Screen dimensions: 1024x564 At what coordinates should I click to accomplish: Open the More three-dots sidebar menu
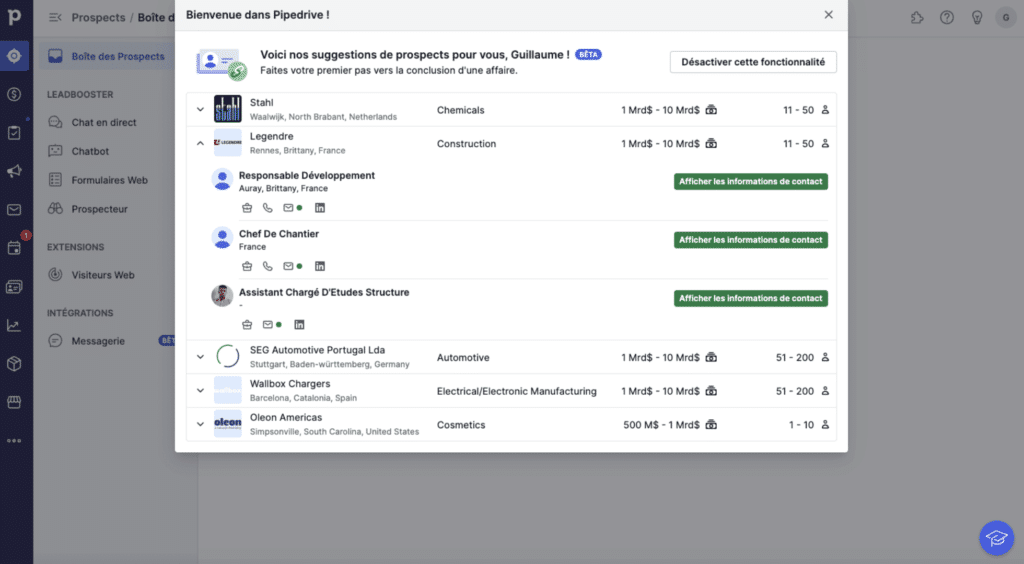(x=14, y=441)
